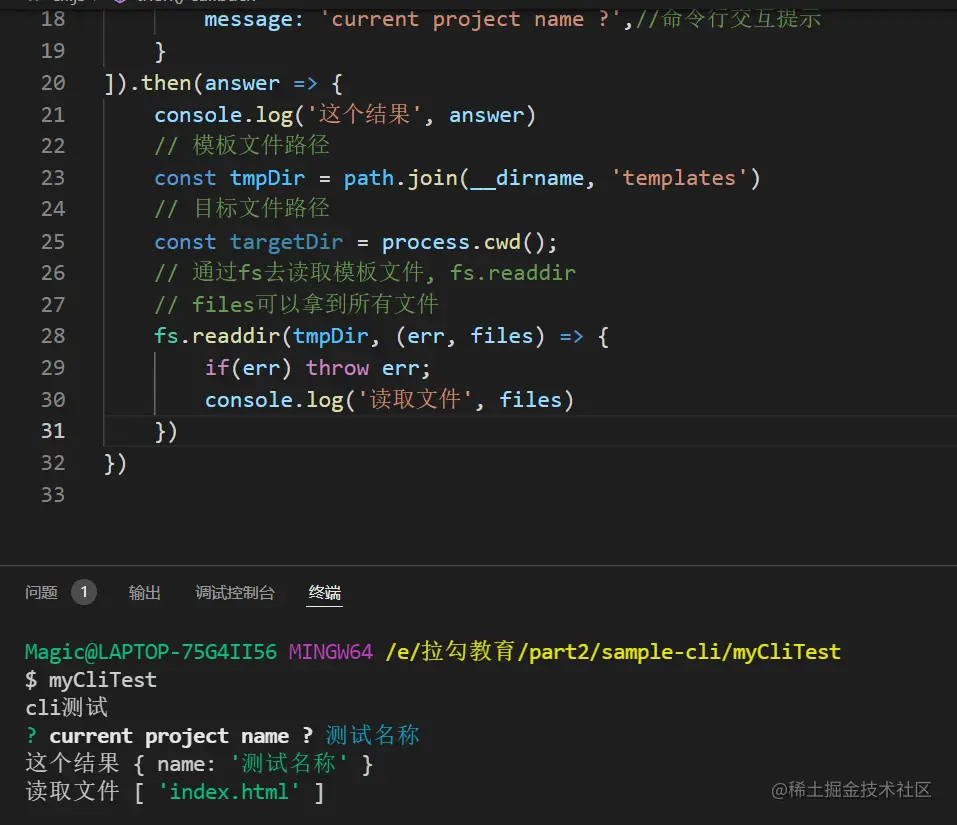Click console.log on line 30
Image resolution: width=957 pixels, height=825 pixels.
[x=274, y=400]
